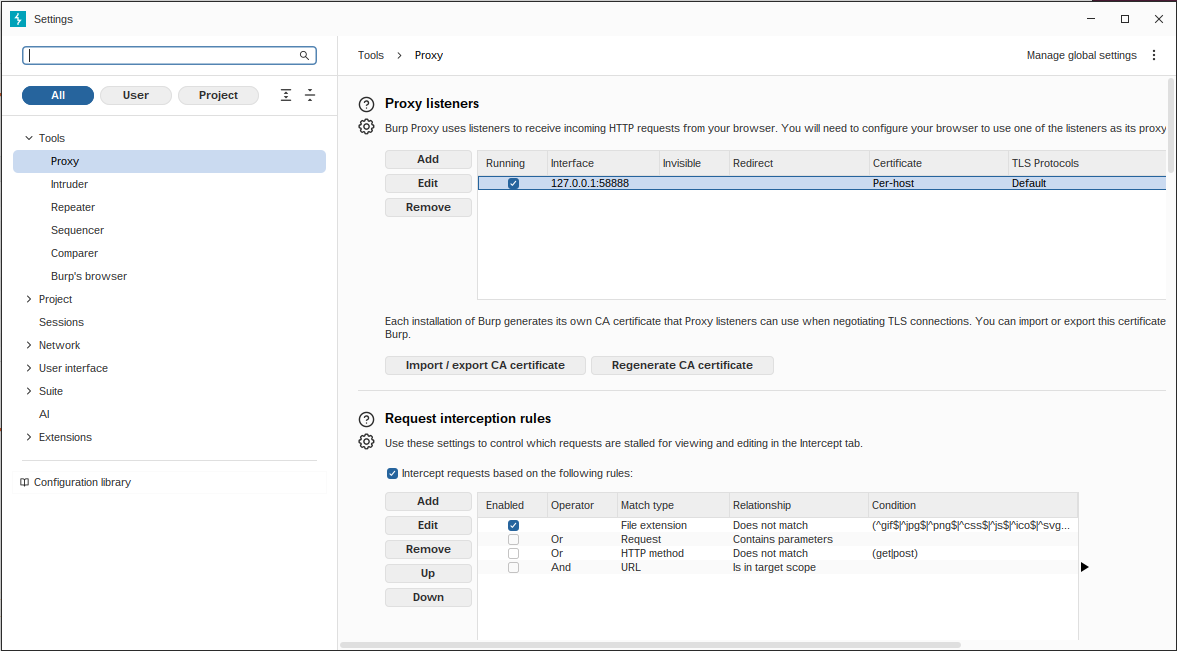Click the collapse all sections icon

point(310,95)
